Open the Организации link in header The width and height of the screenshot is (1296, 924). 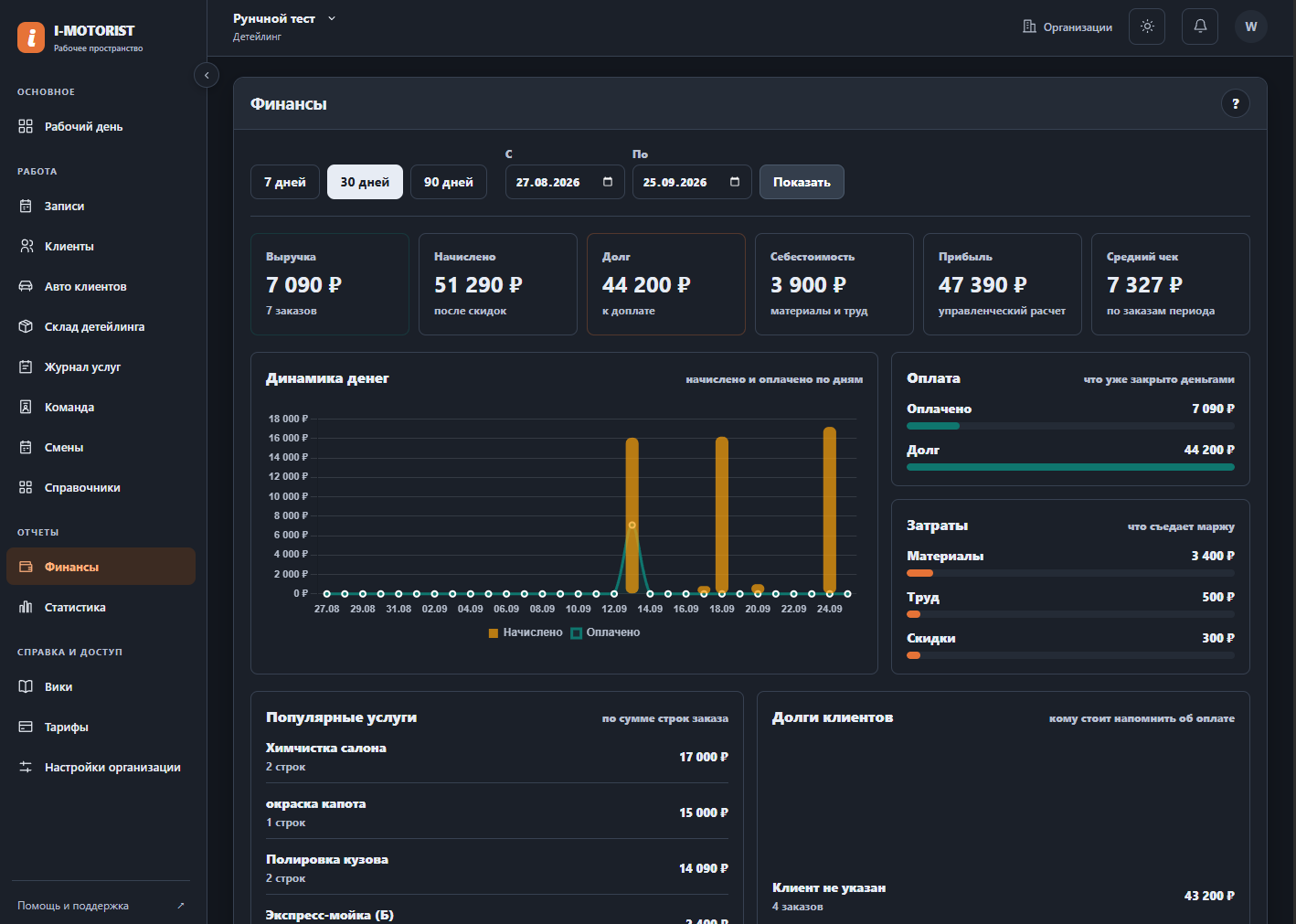[x=1068, y=27]
